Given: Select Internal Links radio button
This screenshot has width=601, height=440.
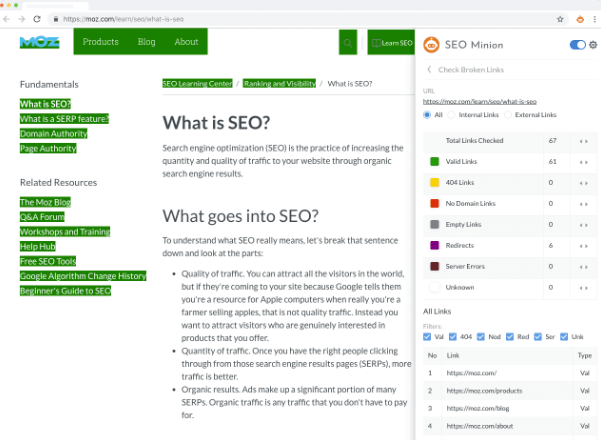Looking at the screenshot, I should 451,115.
